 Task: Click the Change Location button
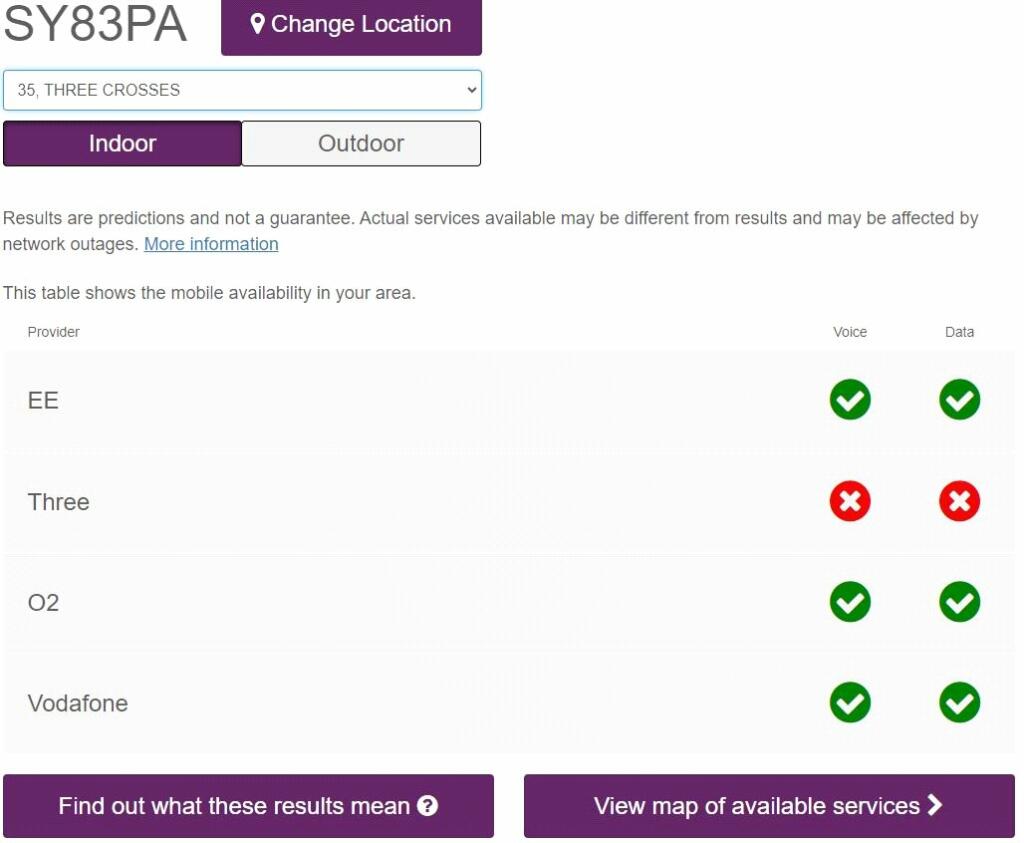[x=351, y=25]
